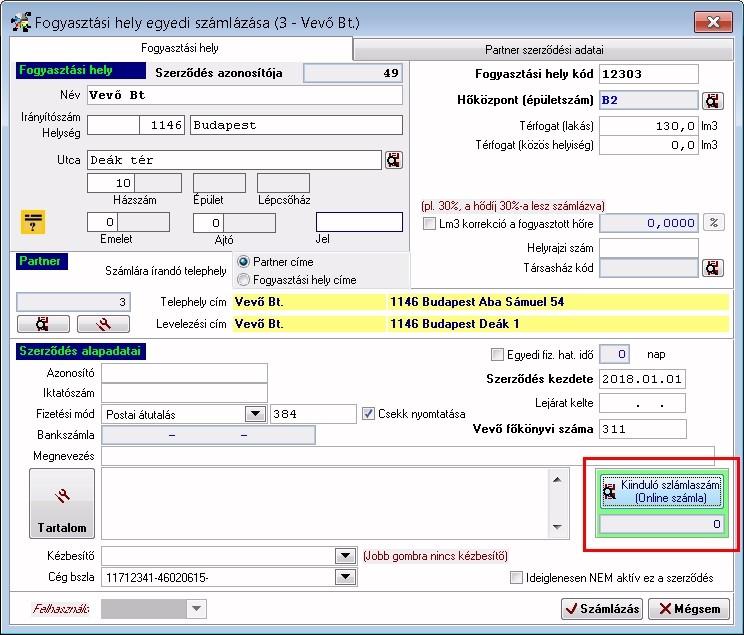Click the Bankszámla field
This screenshot has width=744, height=635.
pos(208,435)
